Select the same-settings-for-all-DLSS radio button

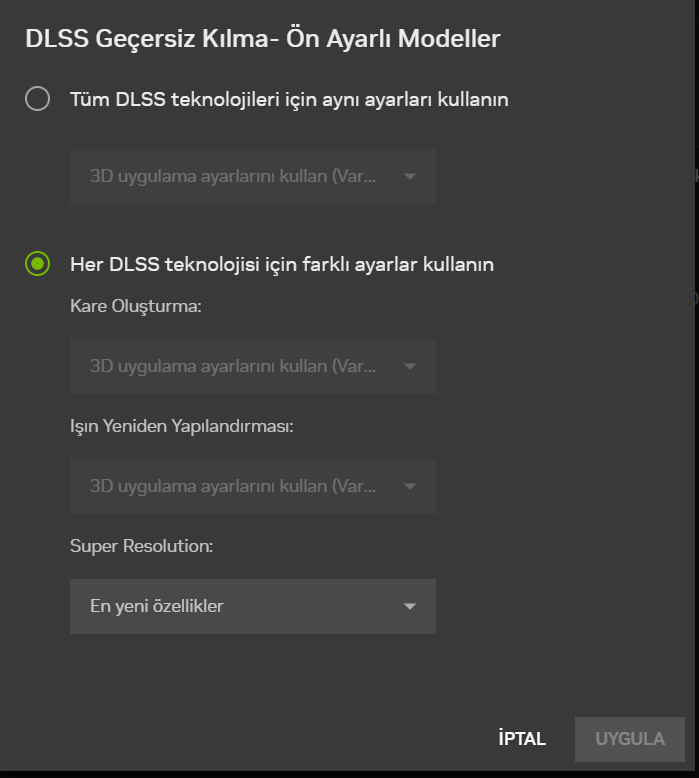click(x=37, y=99)
